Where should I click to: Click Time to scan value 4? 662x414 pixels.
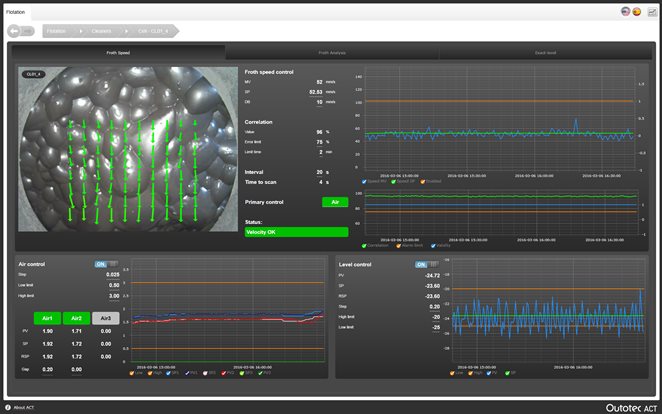tap(321, 182)
